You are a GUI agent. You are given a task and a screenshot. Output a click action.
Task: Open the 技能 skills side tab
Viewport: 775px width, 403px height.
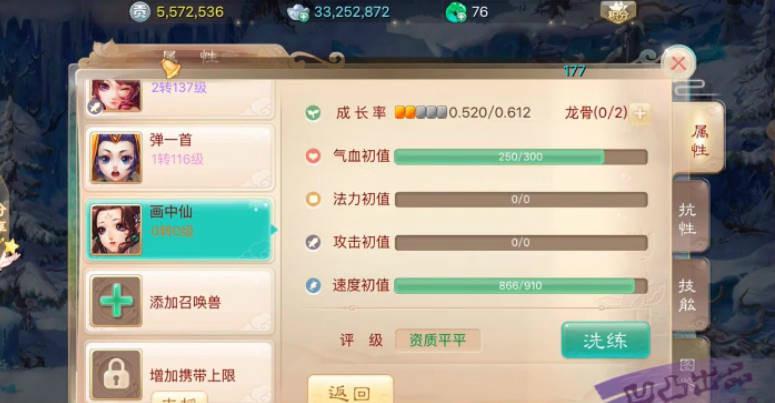[688, 295]
